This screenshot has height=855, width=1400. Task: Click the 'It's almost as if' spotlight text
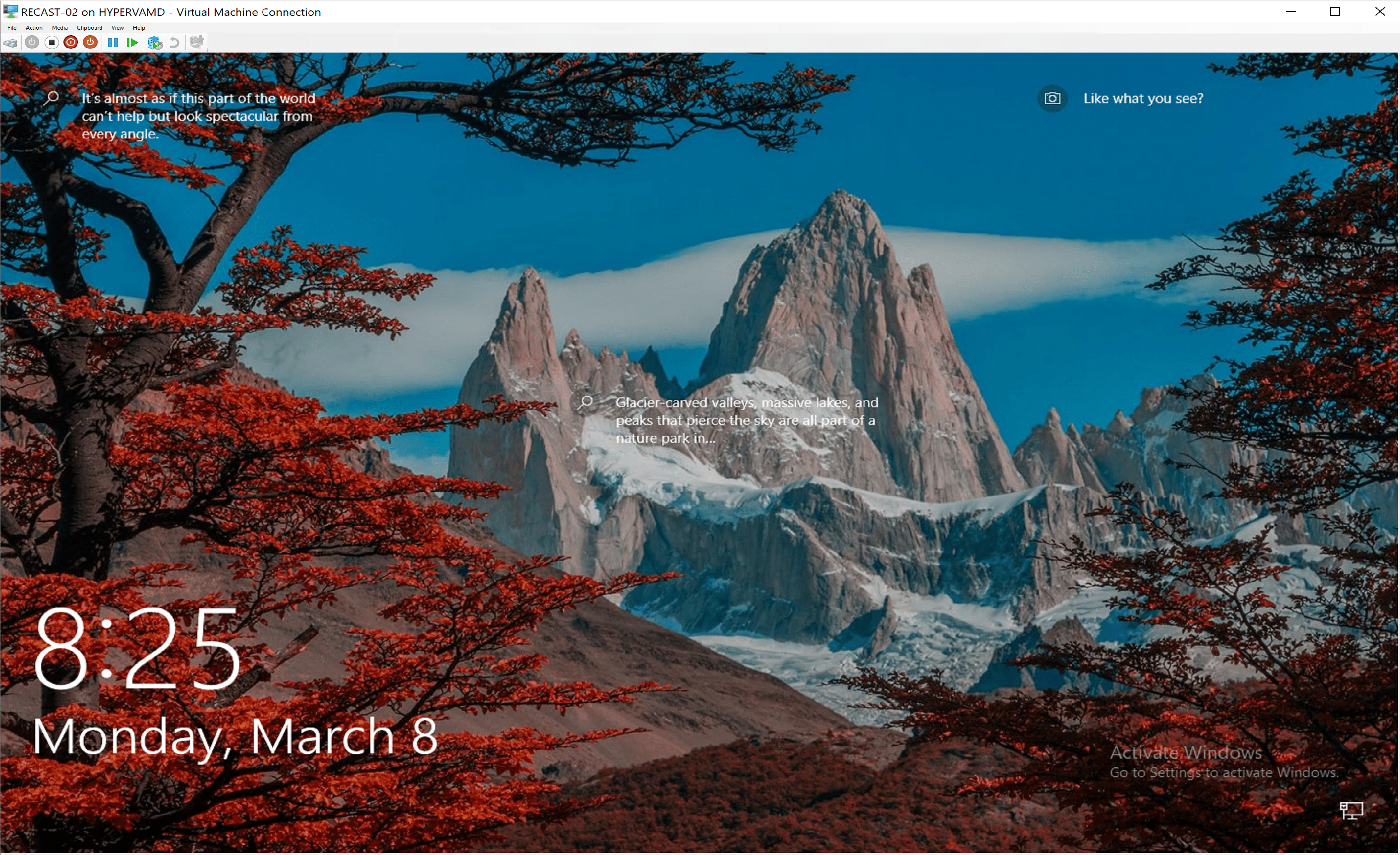tap(197, 116)
